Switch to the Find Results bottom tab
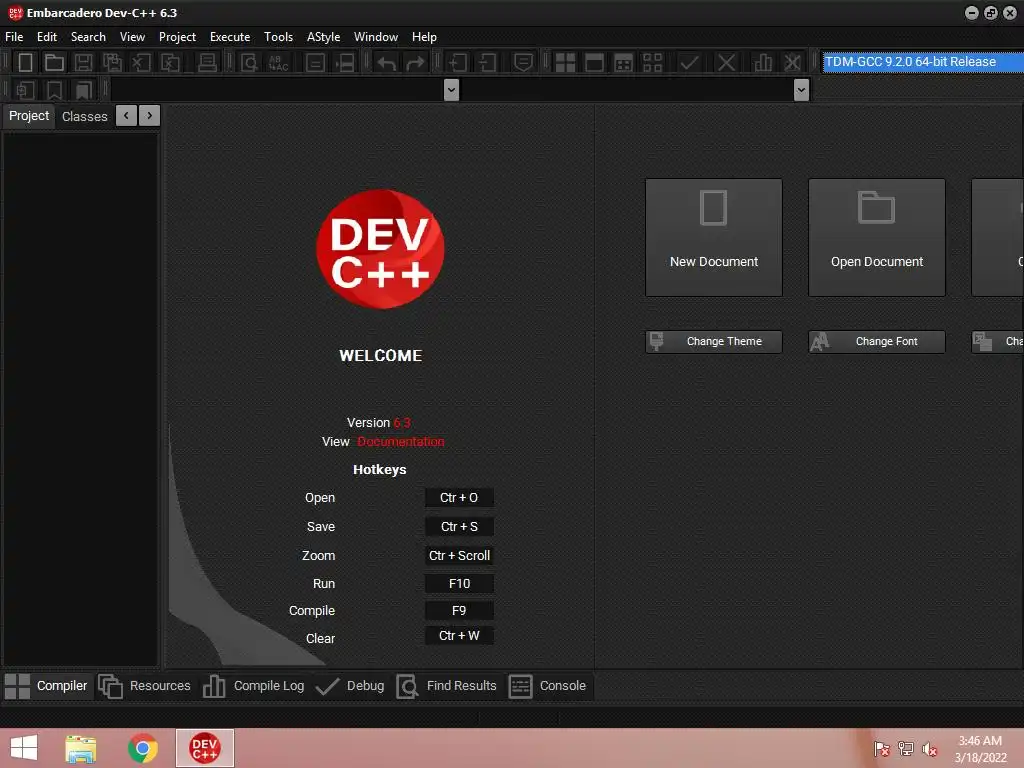 447,686
